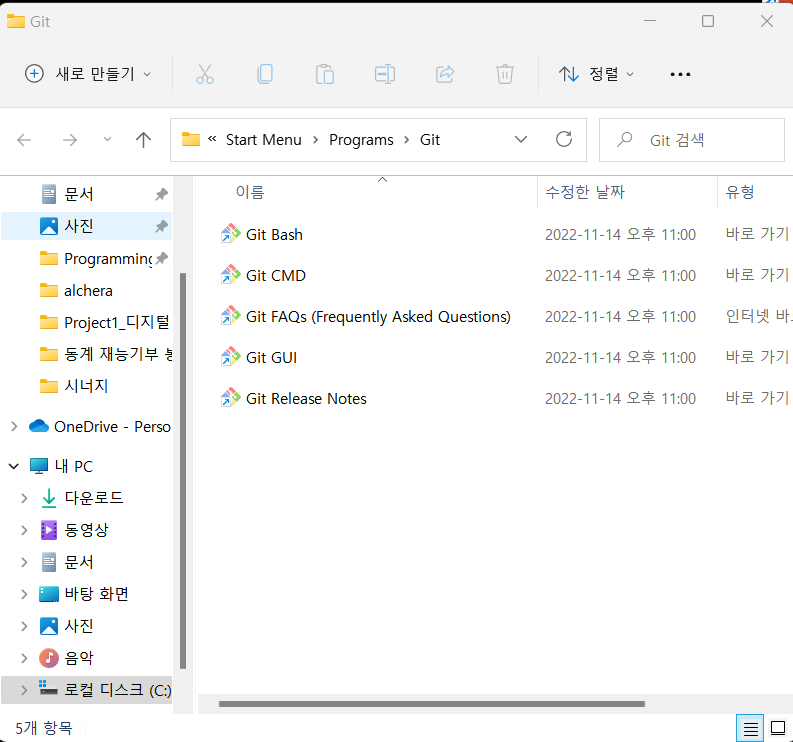Switch to large icons view in status bar
This screenshot has width=793, height=742.
point(778,728)
